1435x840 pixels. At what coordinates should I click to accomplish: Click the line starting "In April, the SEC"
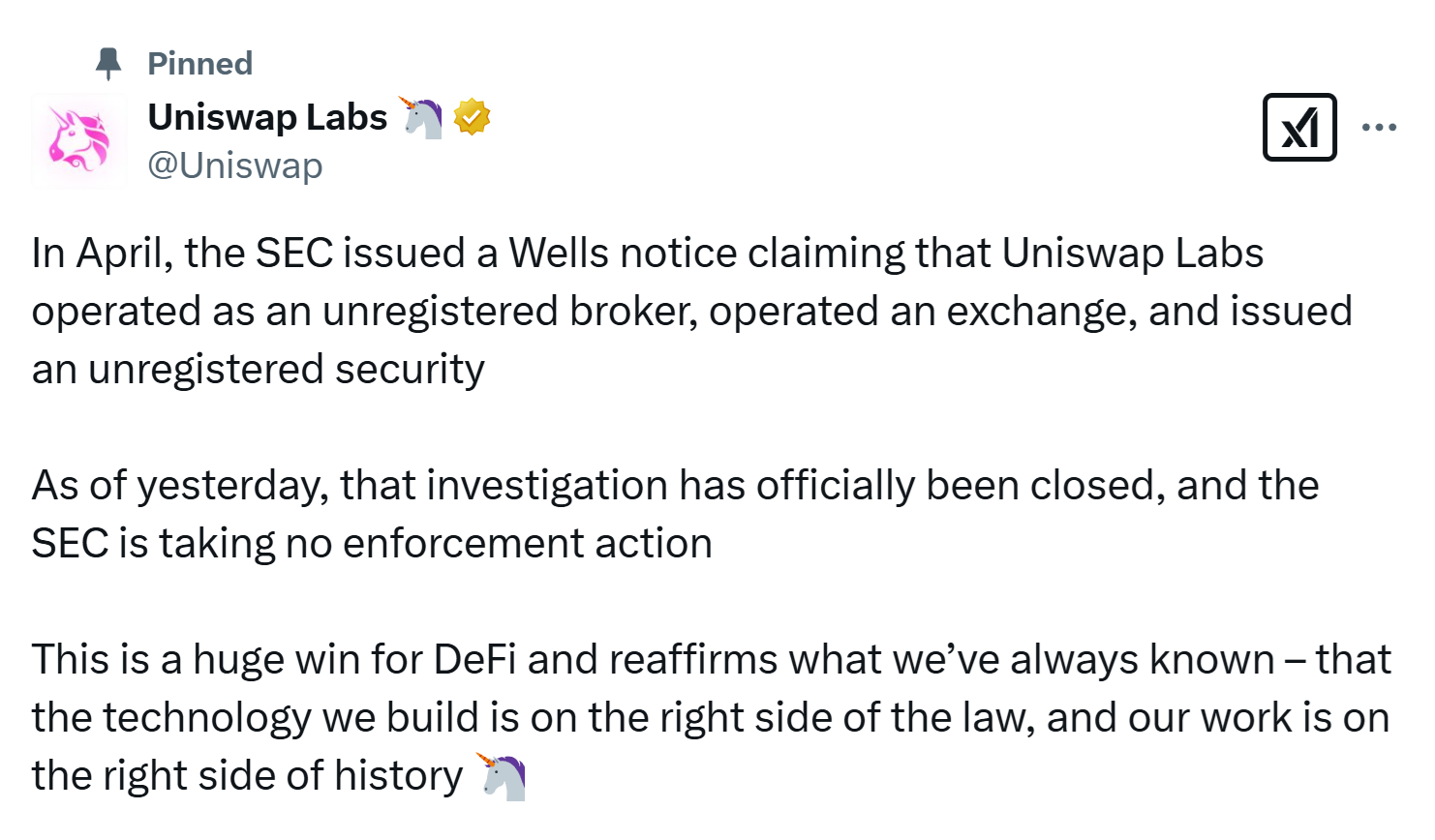coord(648,254)
